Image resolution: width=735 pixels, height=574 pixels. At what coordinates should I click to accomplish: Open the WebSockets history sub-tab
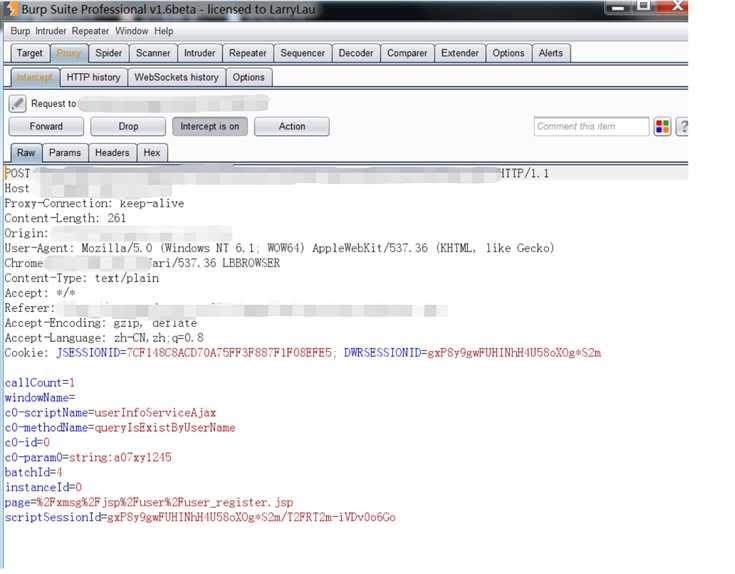(x=176, y=77)
